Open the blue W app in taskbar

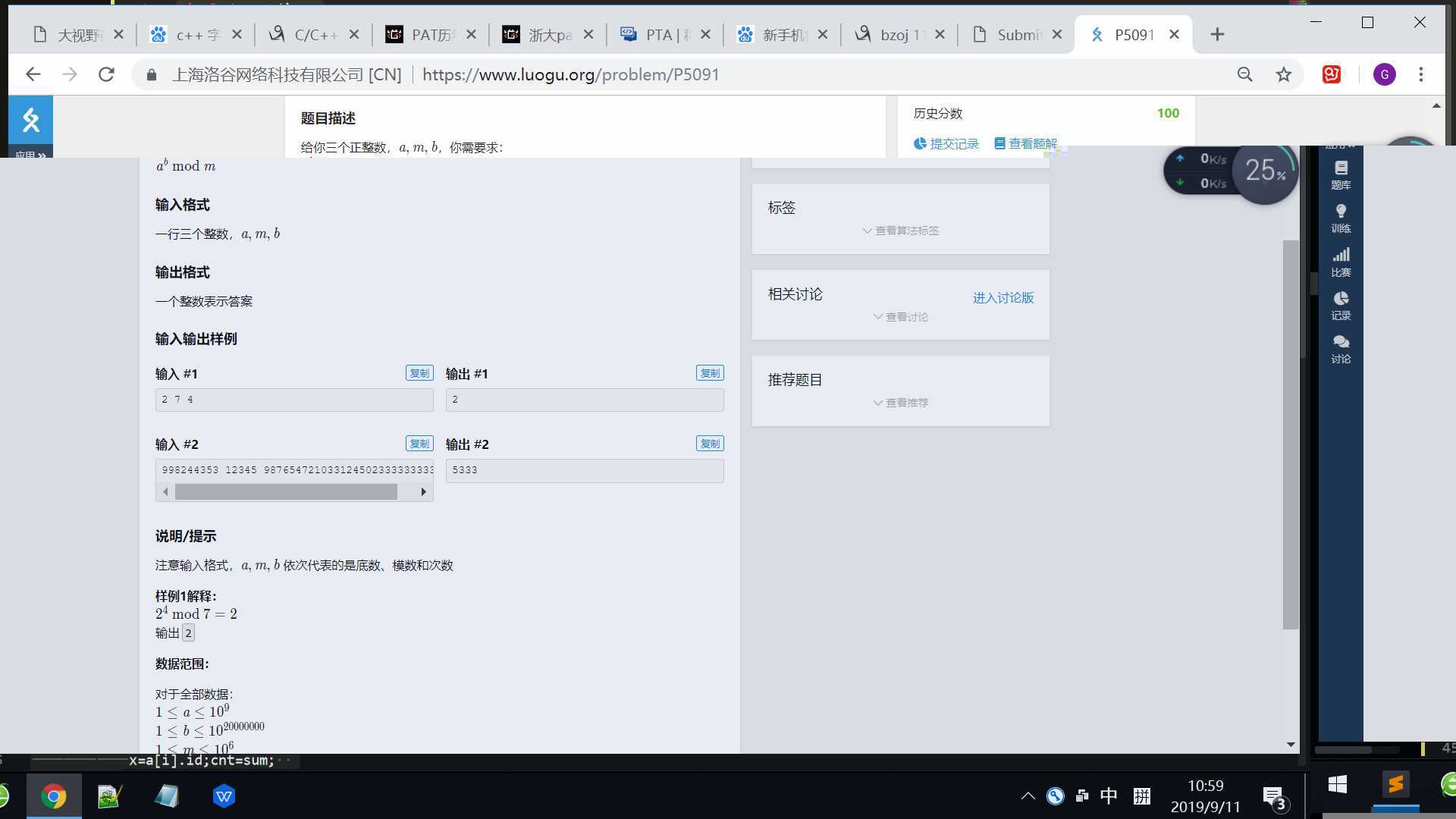point(224,796)
